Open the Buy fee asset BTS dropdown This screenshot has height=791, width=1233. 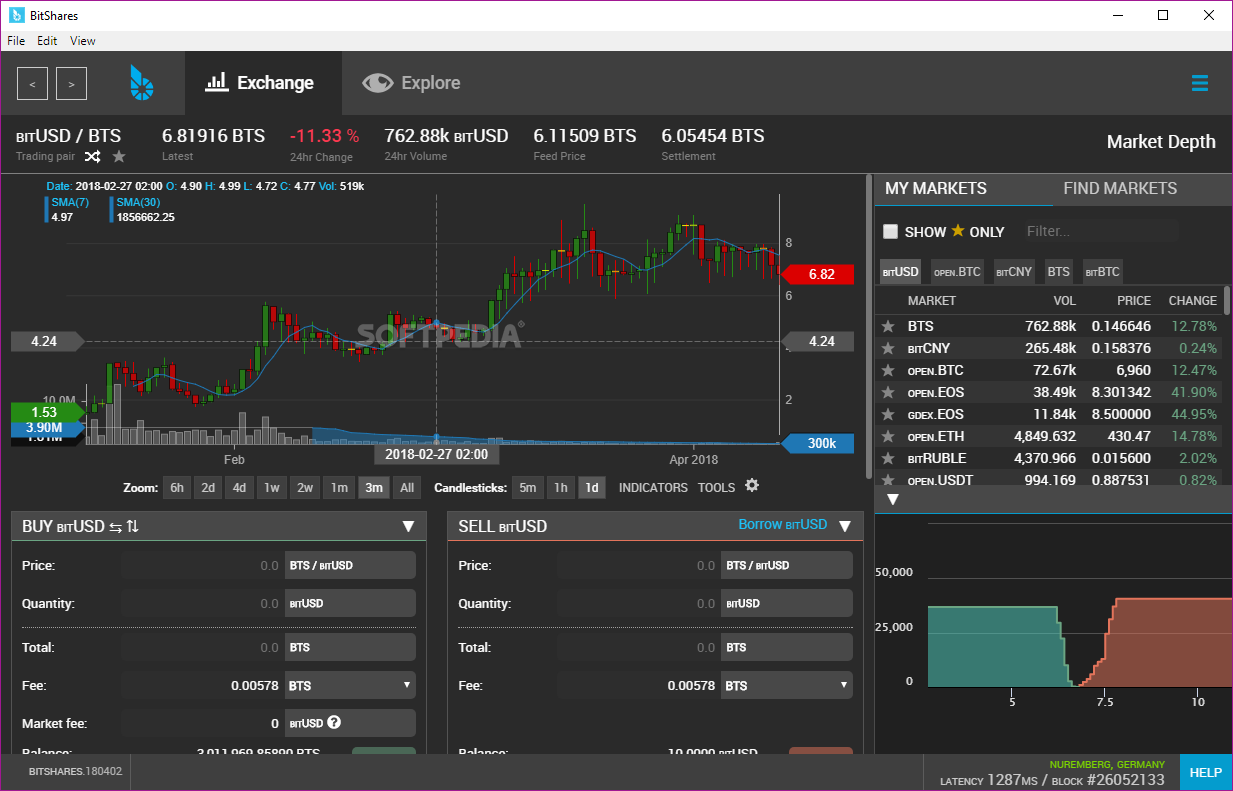350,686
